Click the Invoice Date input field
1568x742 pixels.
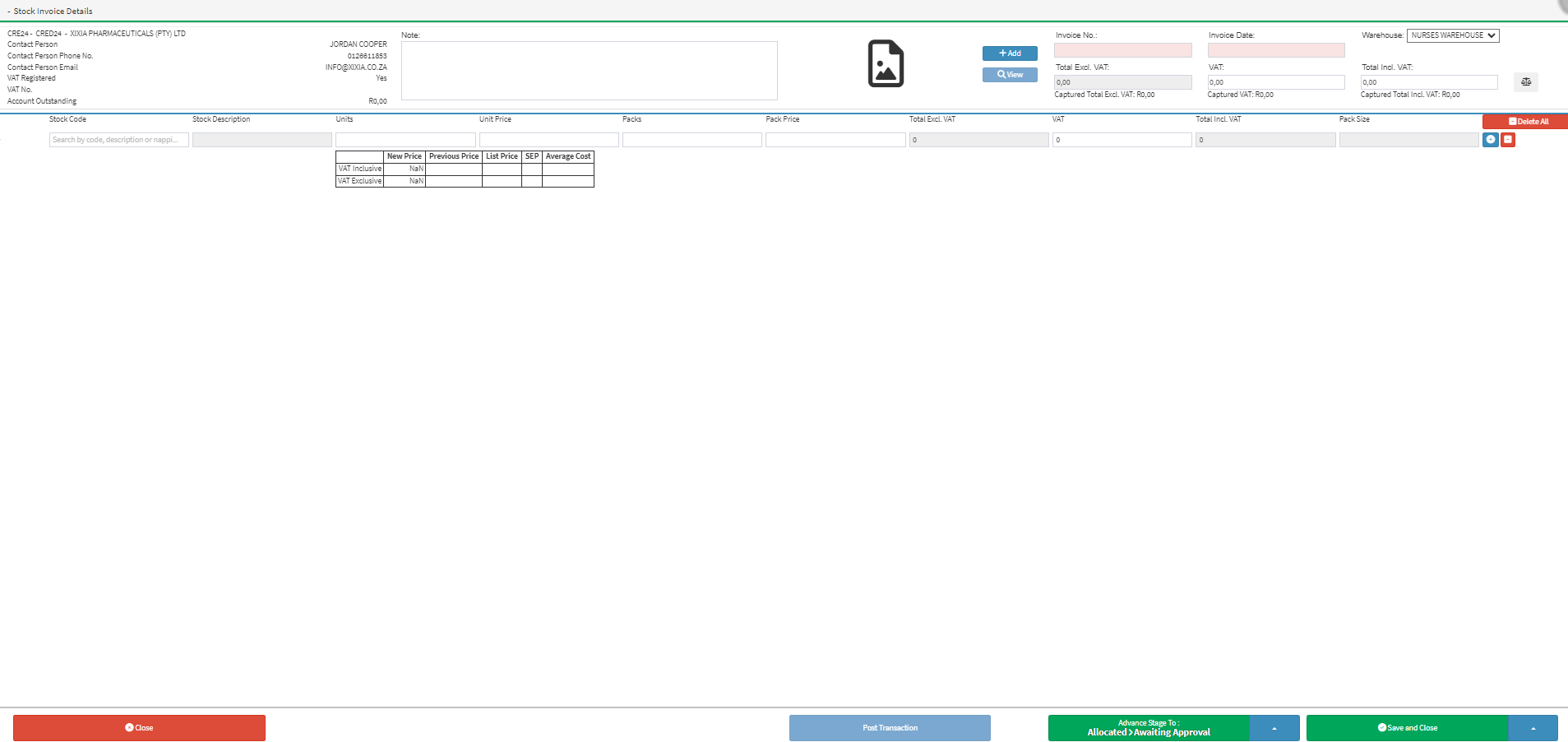1276,50
